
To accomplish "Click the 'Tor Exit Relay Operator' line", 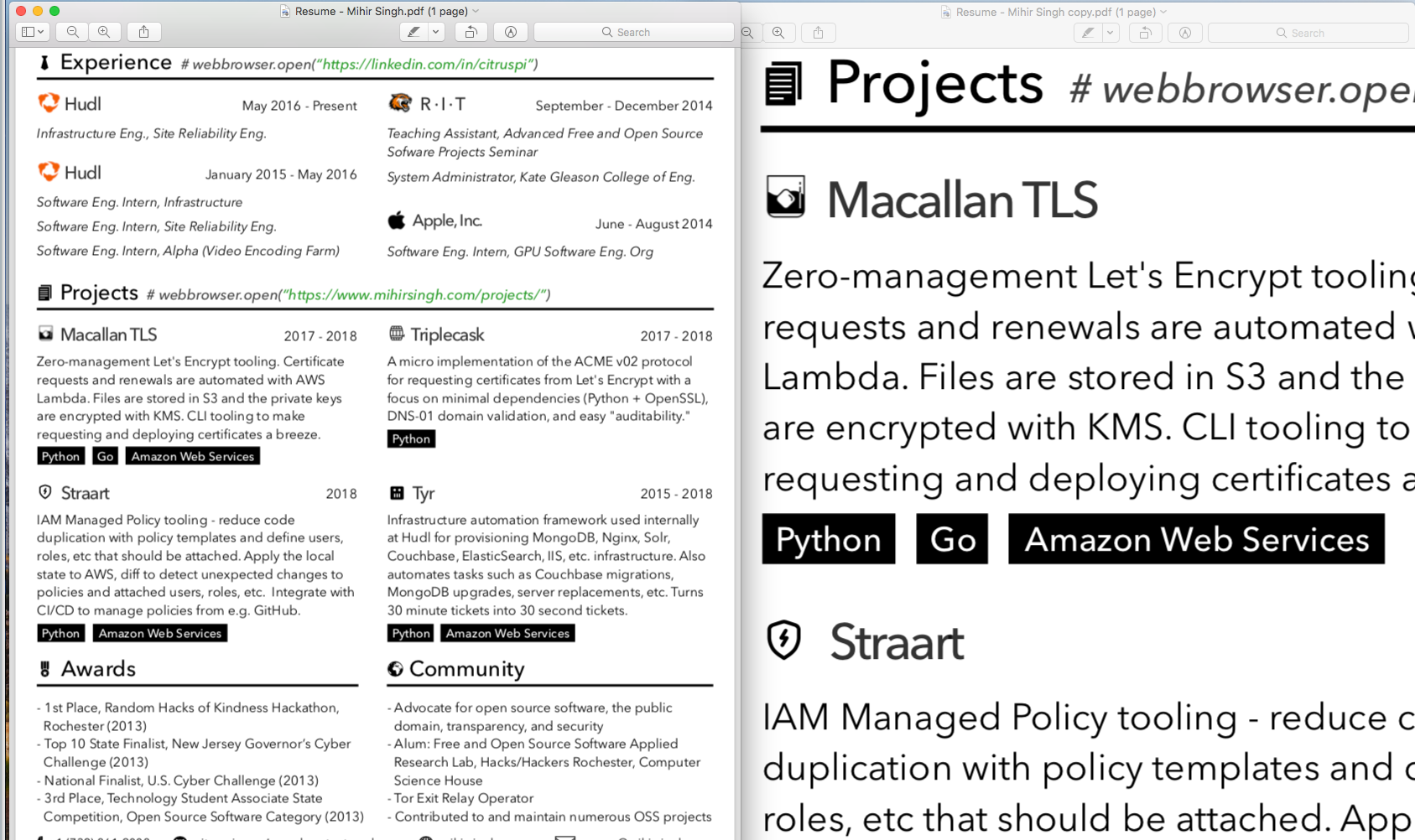I will [464, 798].
